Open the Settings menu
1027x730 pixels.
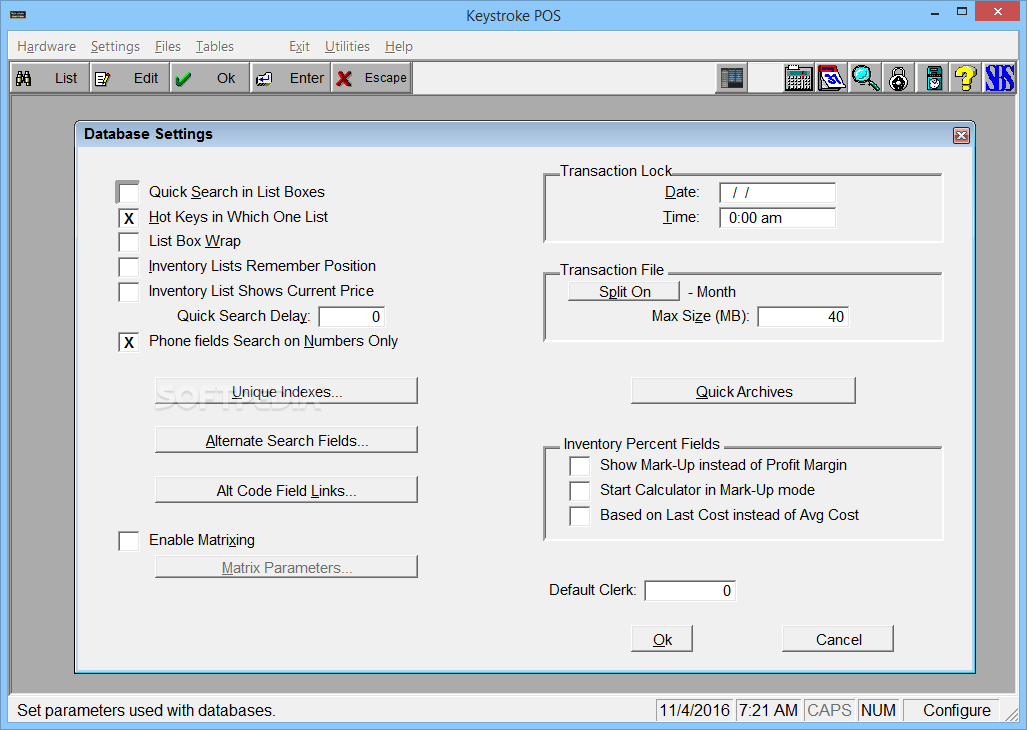pyautogui.click(x=115, y=46)
